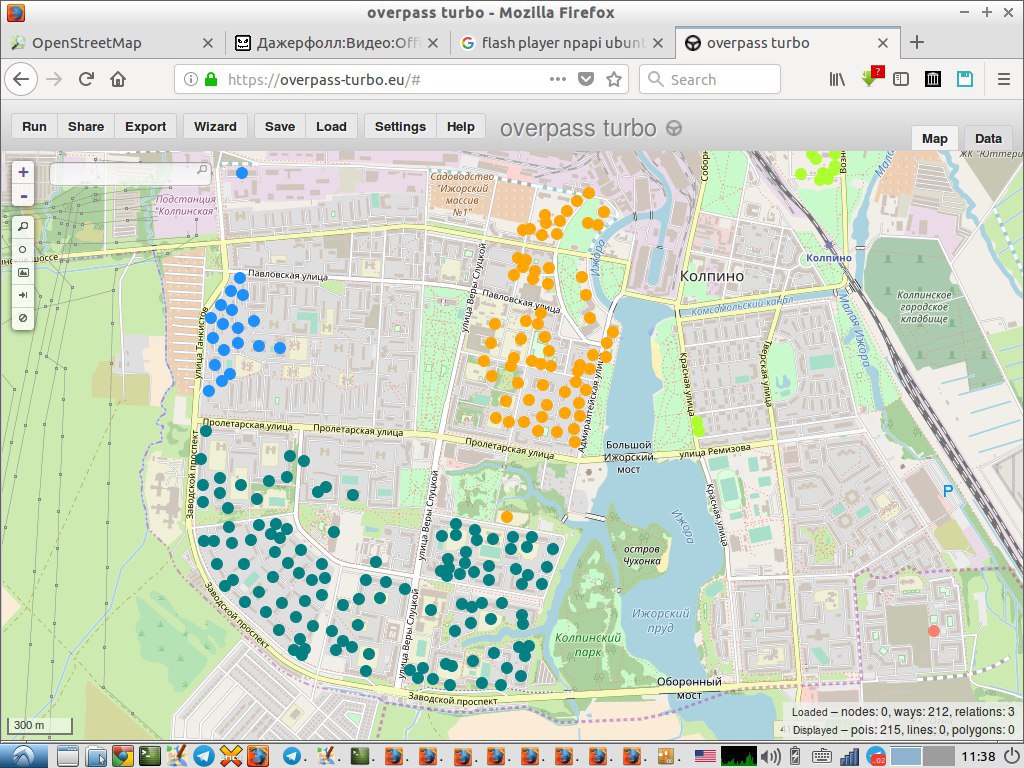Close the OpenStreetMap browser tab
This screenshot has height=768, width=1024.
click(208, 43)
